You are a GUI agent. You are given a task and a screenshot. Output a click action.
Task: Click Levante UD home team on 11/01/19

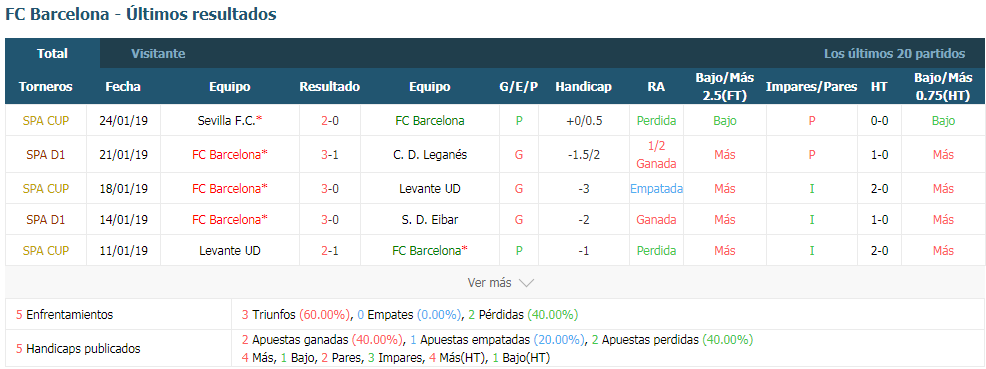click(230, 250)
